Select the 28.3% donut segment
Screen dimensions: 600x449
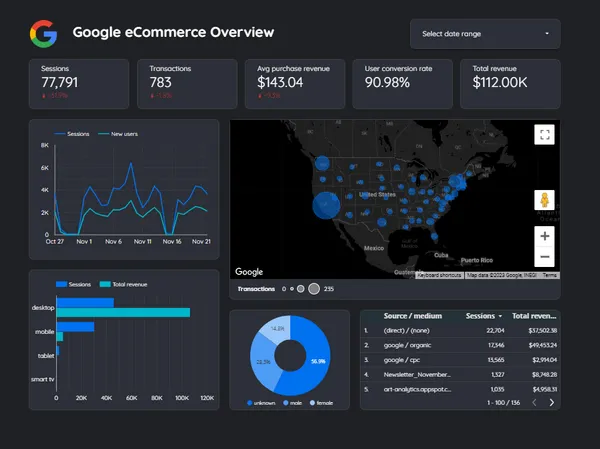tap(262, 362)
